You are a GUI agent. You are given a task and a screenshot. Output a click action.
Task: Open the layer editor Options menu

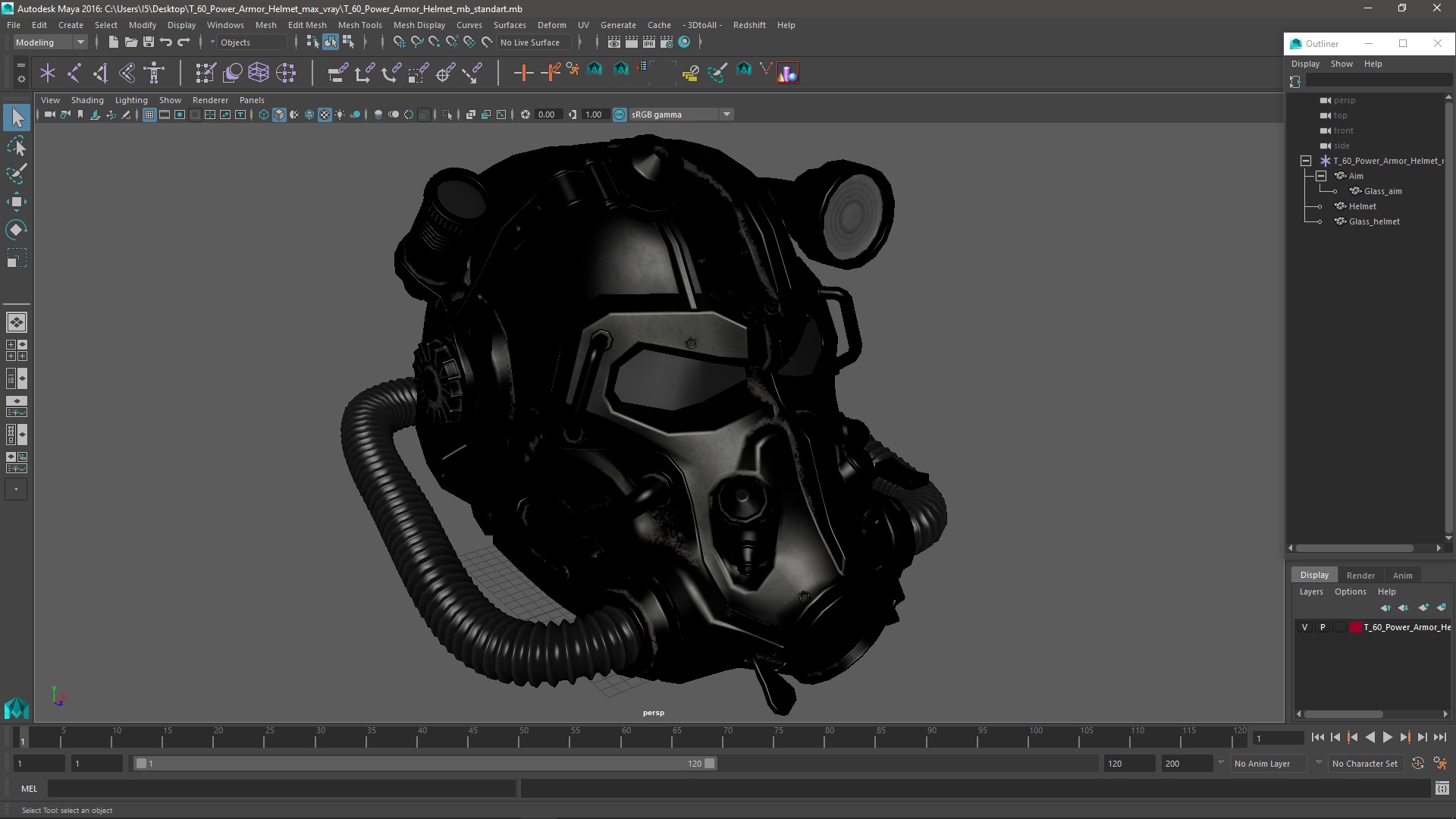pyautogui.click(x=1350, y=591)
